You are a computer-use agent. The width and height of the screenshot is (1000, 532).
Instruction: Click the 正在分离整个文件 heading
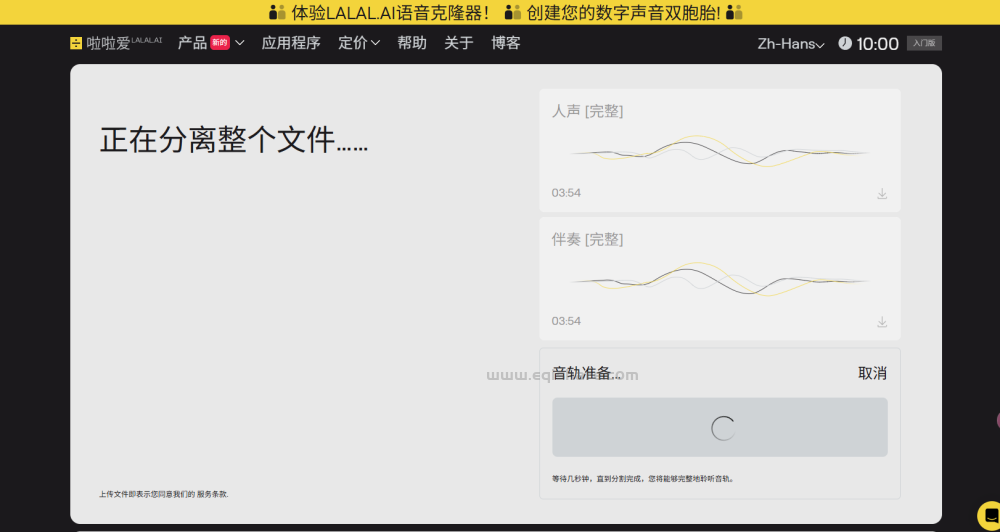234,140
